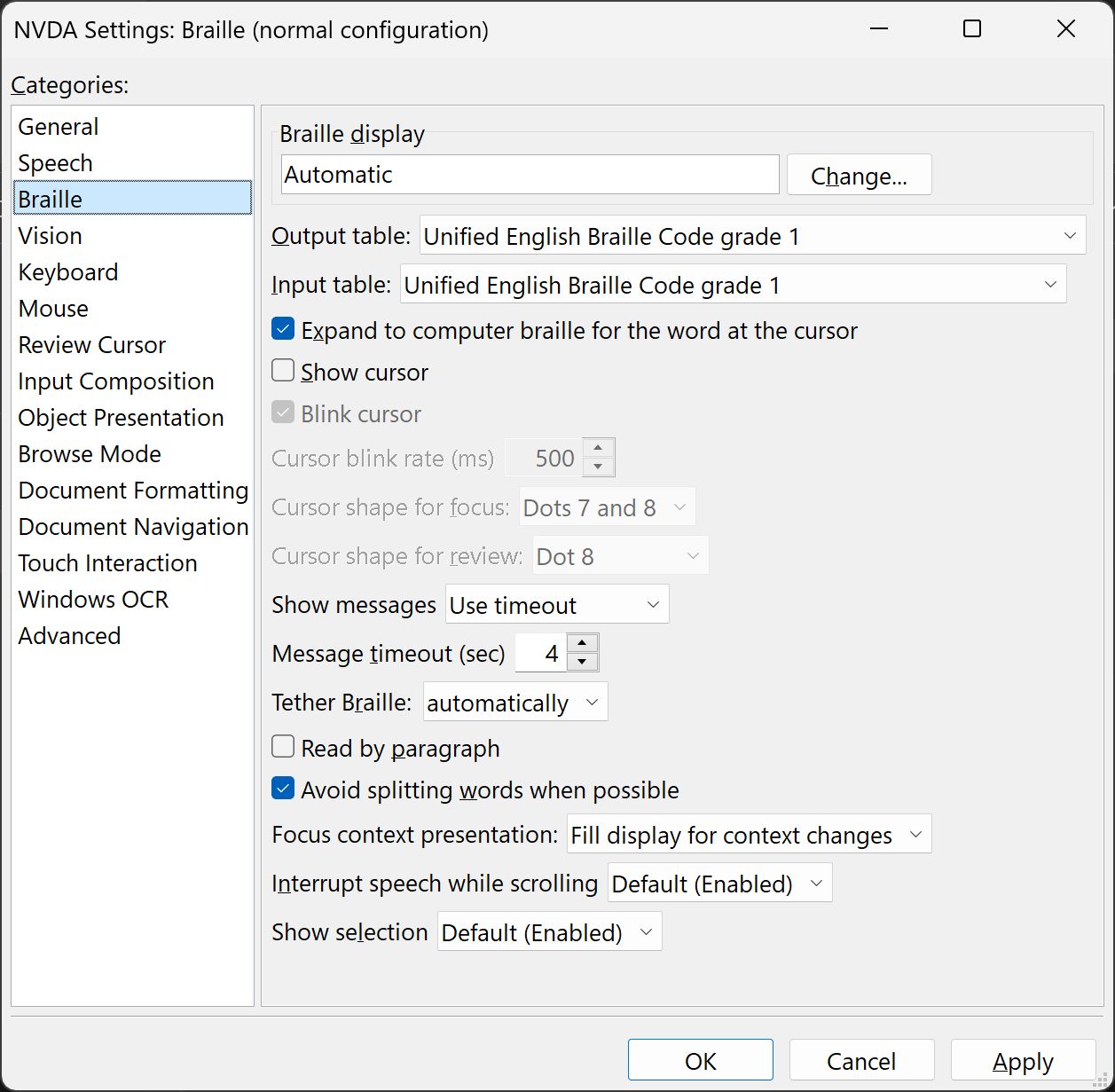Expand the Tether Braille dropdown
The height and width of the screenshot is (1092, 1115).
tap(514, 703)
